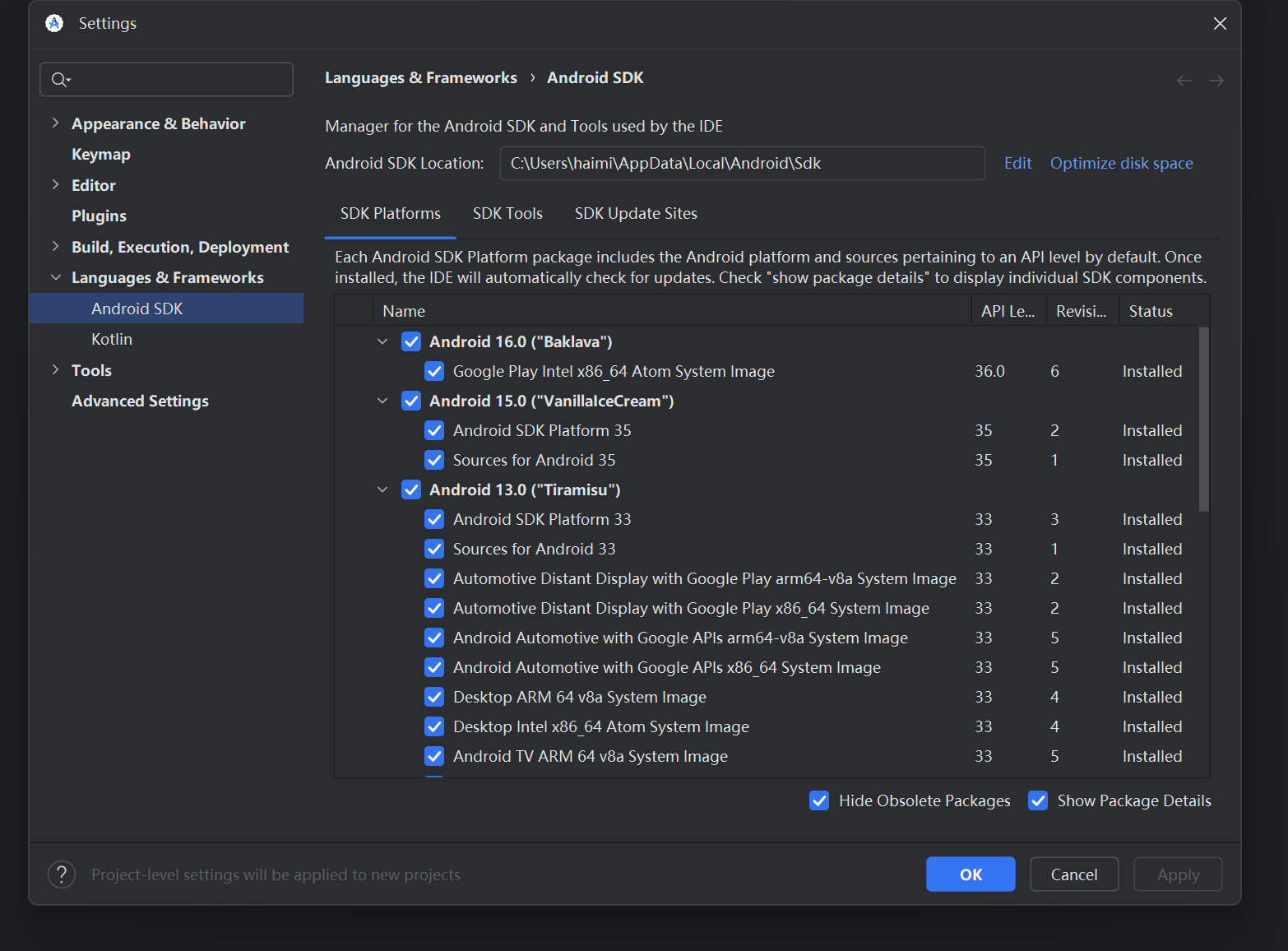Switch to the SDK Tools tab
Viewport: 1288px width, 951px height.
click(507, 214)
